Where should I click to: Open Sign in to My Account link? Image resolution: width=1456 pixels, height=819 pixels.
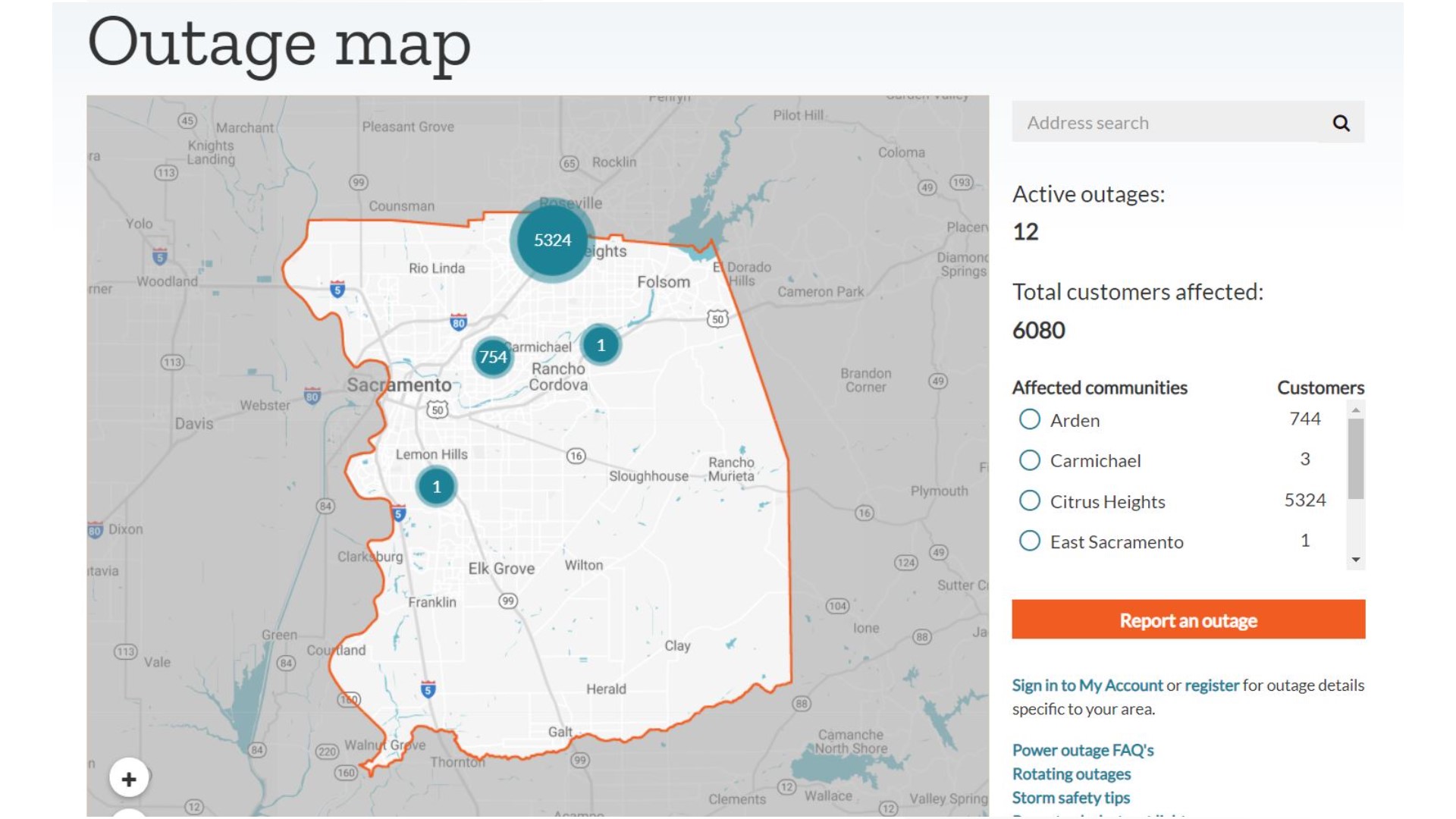(1087, 686)
